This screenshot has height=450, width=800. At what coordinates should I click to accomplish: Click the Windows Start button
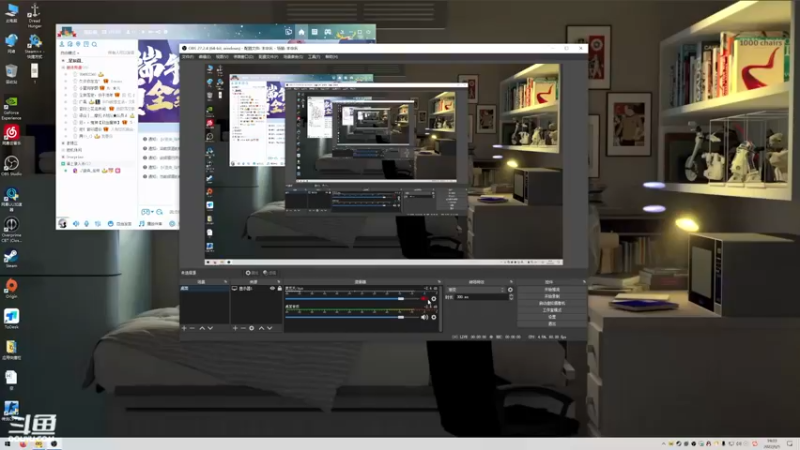pyautogui.click(x=7, y=444)
